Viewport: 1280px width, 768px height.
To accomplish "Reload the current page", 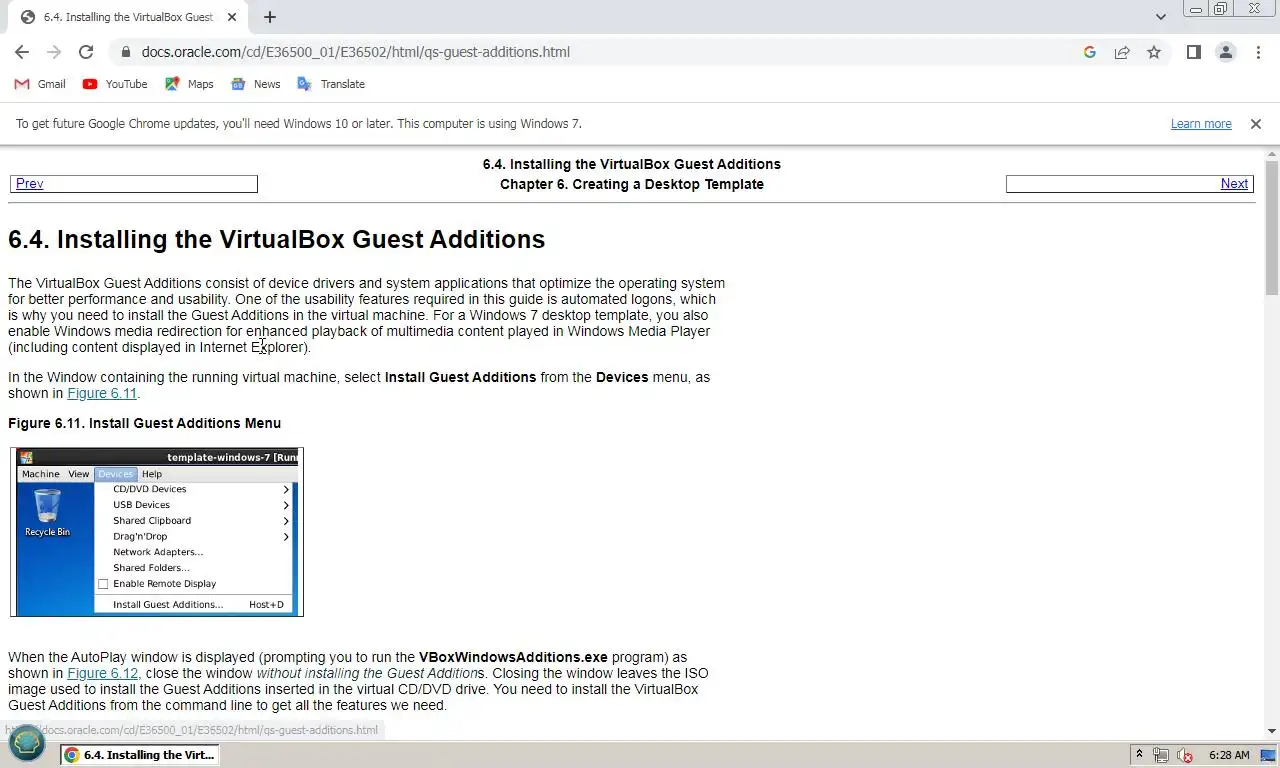I will 86,52.
